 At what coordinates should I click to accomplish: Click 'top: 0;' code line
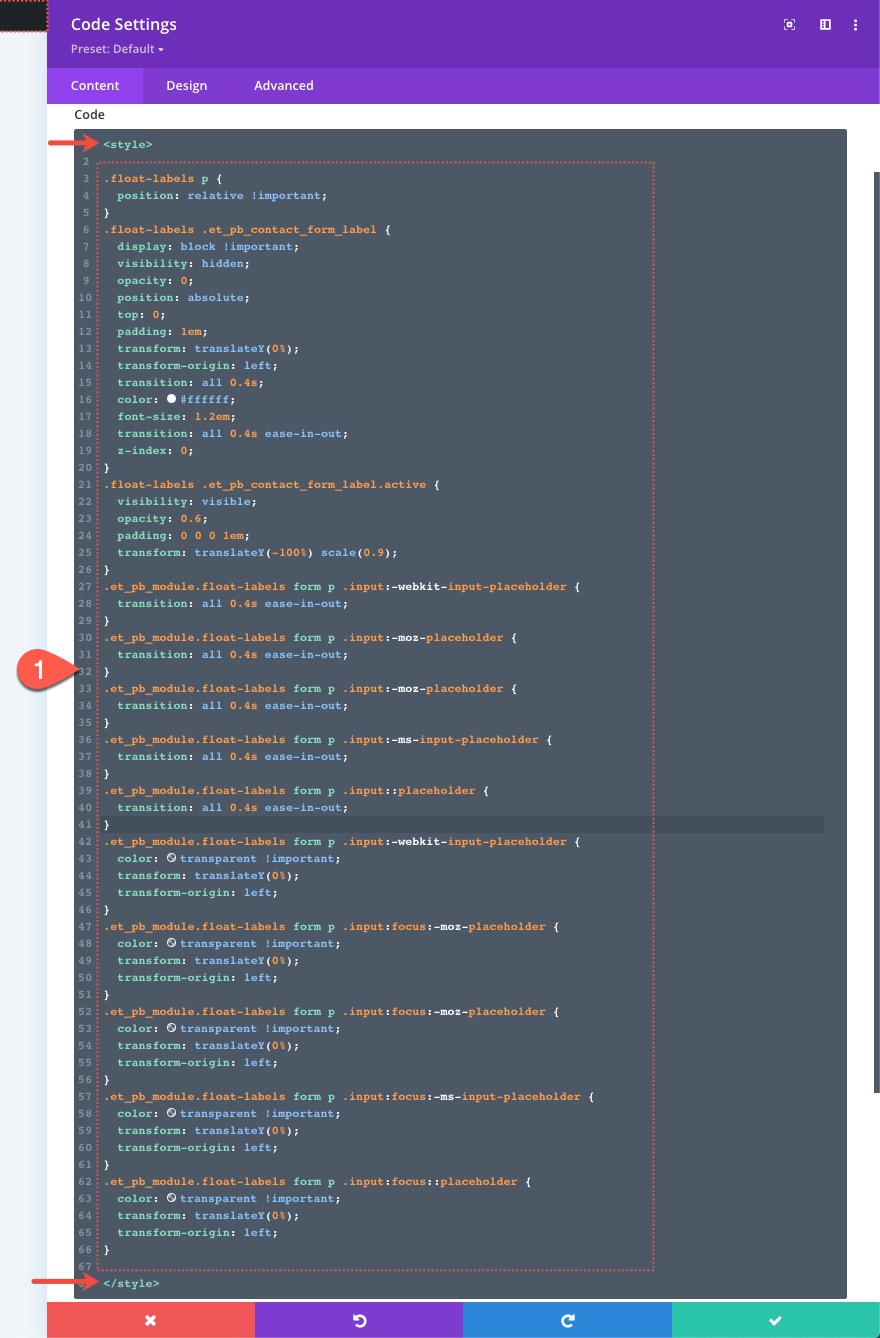click(x=141, y=314)
